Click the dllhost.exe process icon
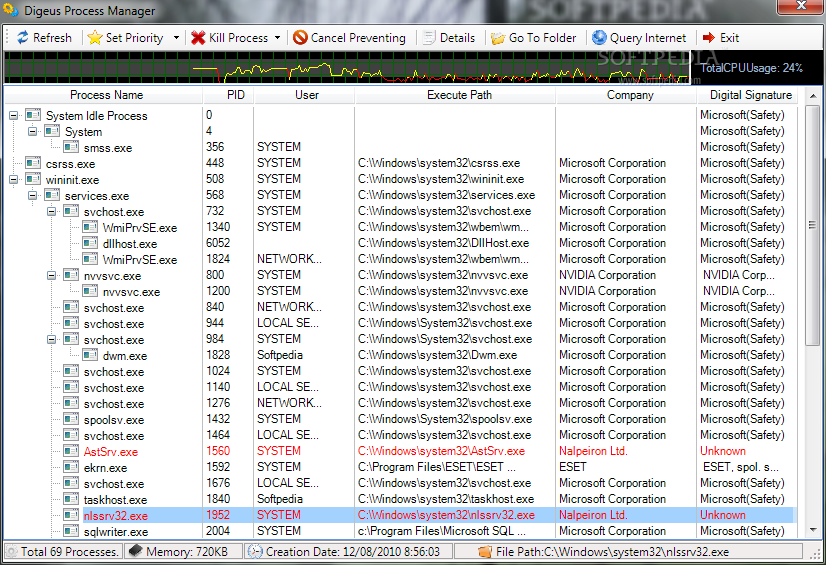The height and width of the screenshot is (565, 826). point(90,243)
